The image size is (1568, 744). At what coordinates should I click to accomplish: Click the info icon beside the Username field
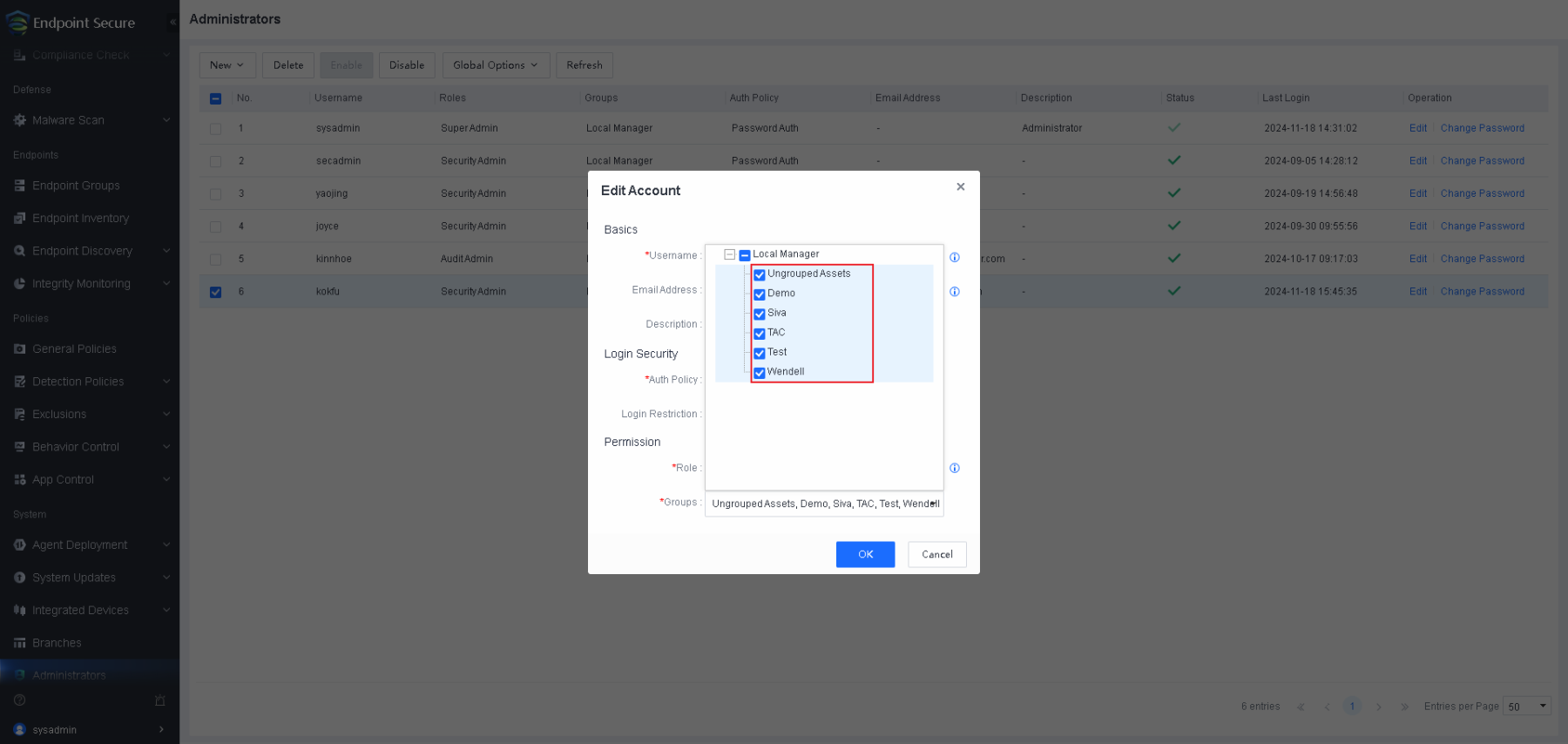coord(954,258)
